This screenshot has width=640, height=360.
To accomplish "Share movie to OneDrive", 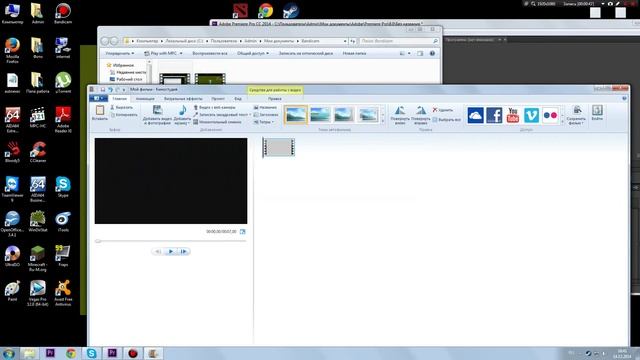I will tap(476, 115).
